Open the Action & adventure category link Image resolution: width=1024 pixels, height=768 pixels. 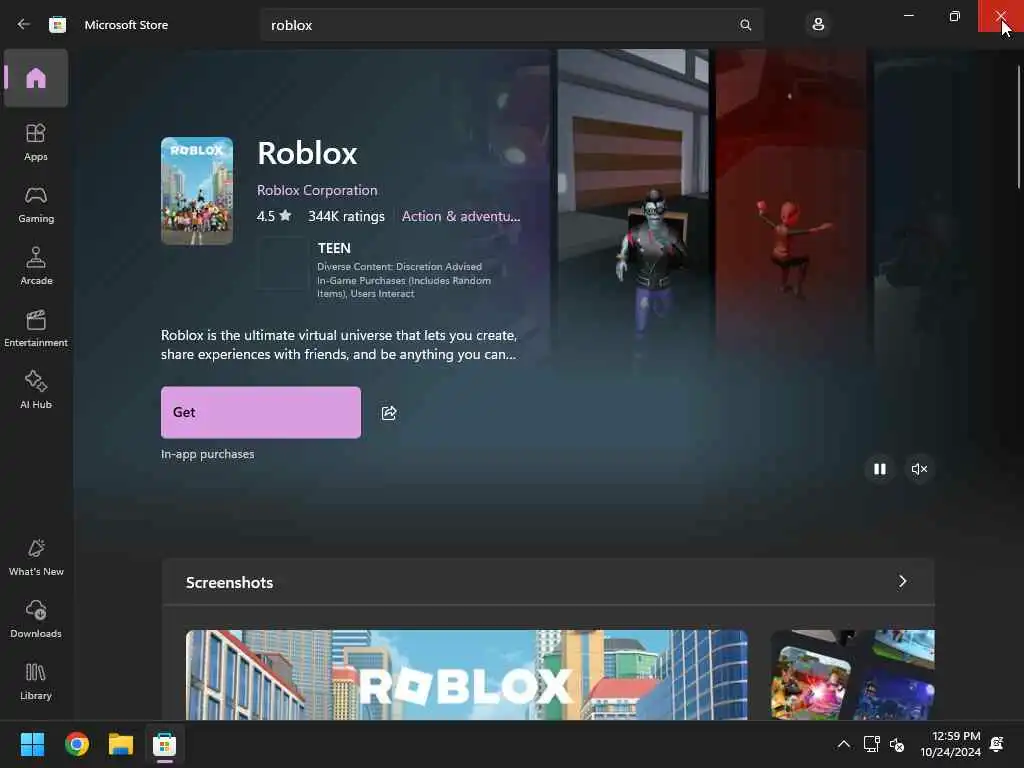460,216
